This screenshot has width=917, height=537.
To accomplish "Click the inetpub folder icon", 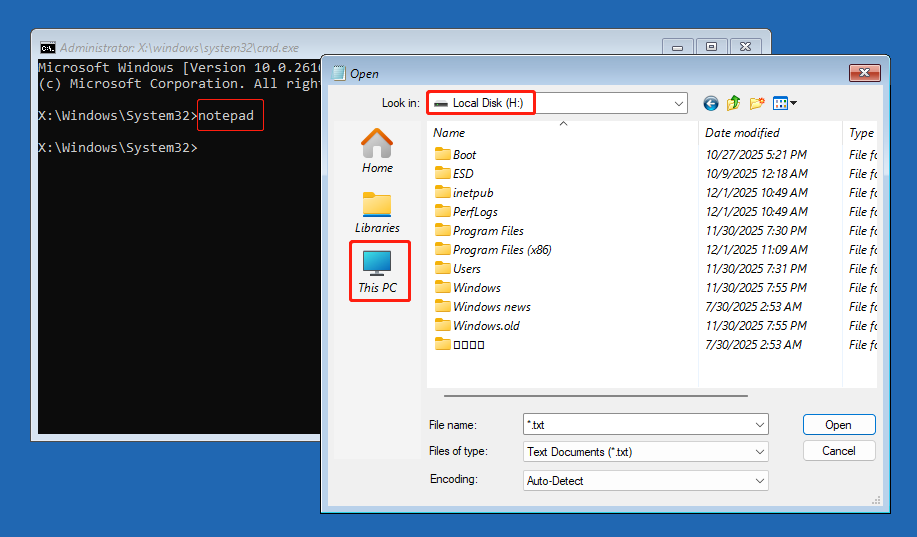I will [x=443, y=192].
